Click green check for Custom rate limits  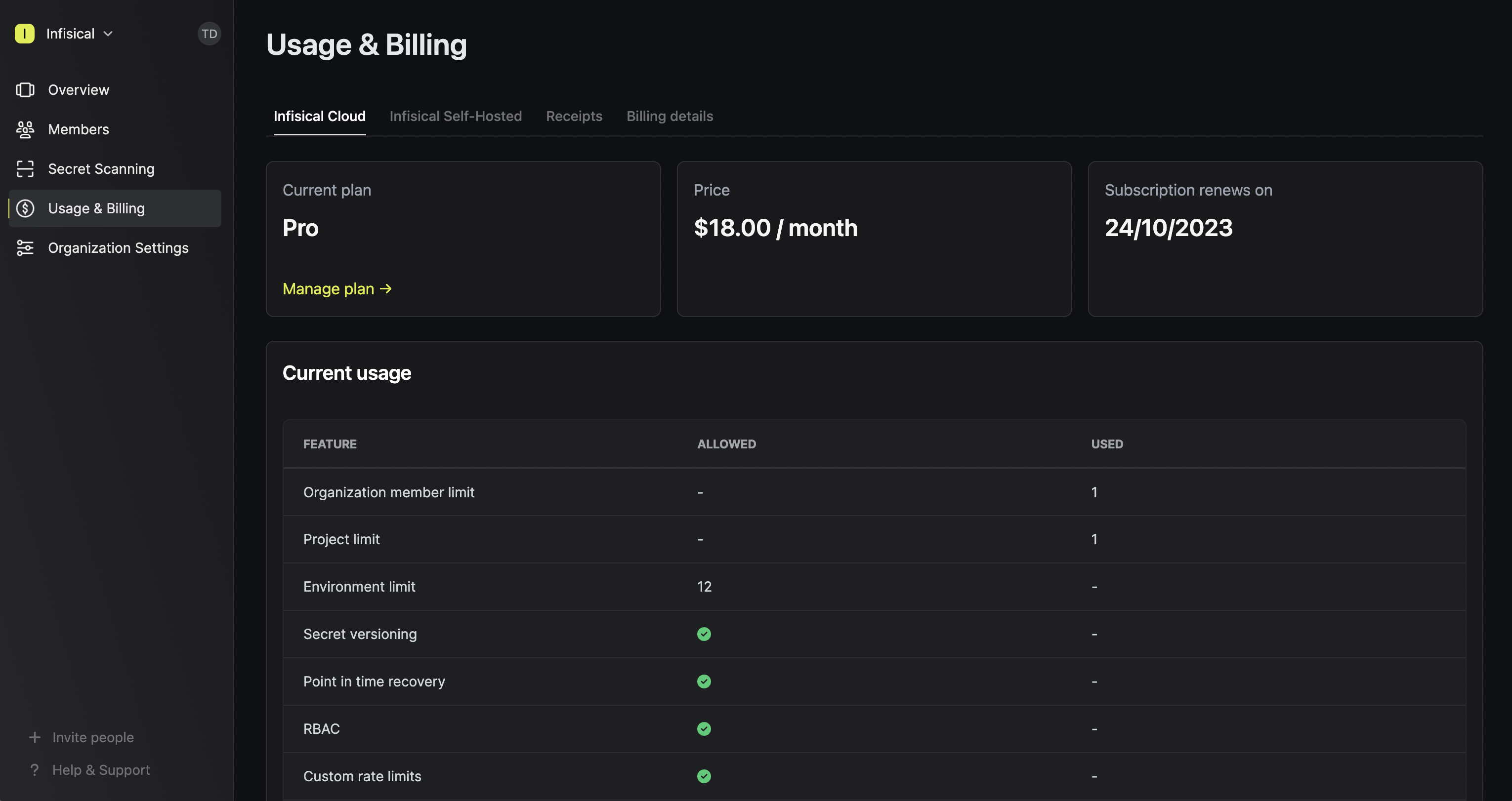click(x=704, y=776)
